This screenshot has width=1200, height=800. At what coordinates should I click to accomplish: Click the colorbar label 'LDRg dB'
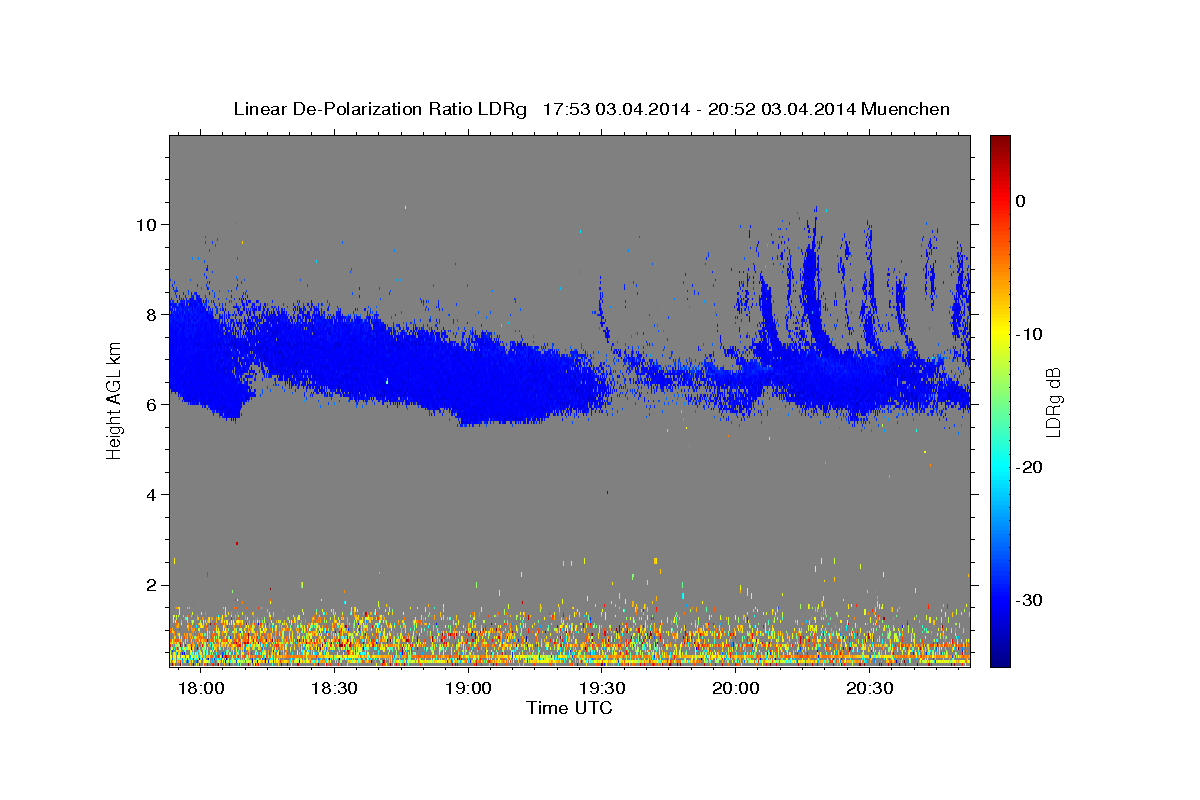click(1052, 401)
